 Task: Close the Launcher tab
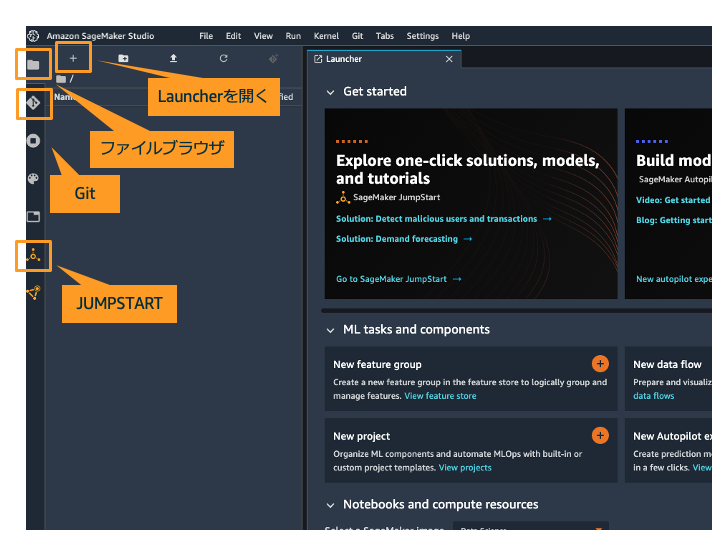pos(449,59)
